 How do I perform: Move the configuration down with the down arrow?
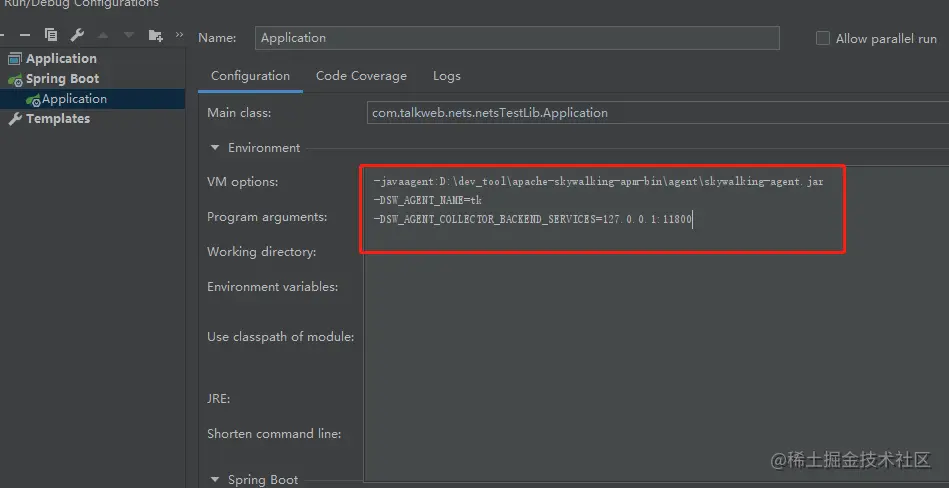[129, 36]
